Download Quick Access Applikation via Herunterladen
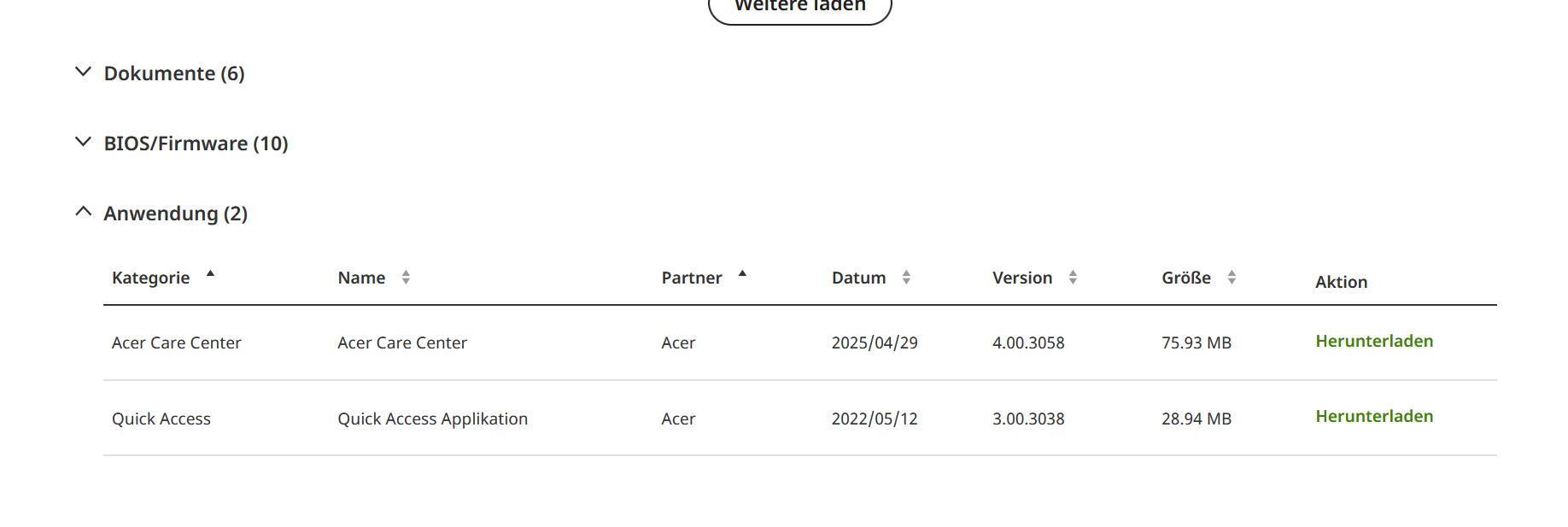1568x527 pixels. [1374, 416]
